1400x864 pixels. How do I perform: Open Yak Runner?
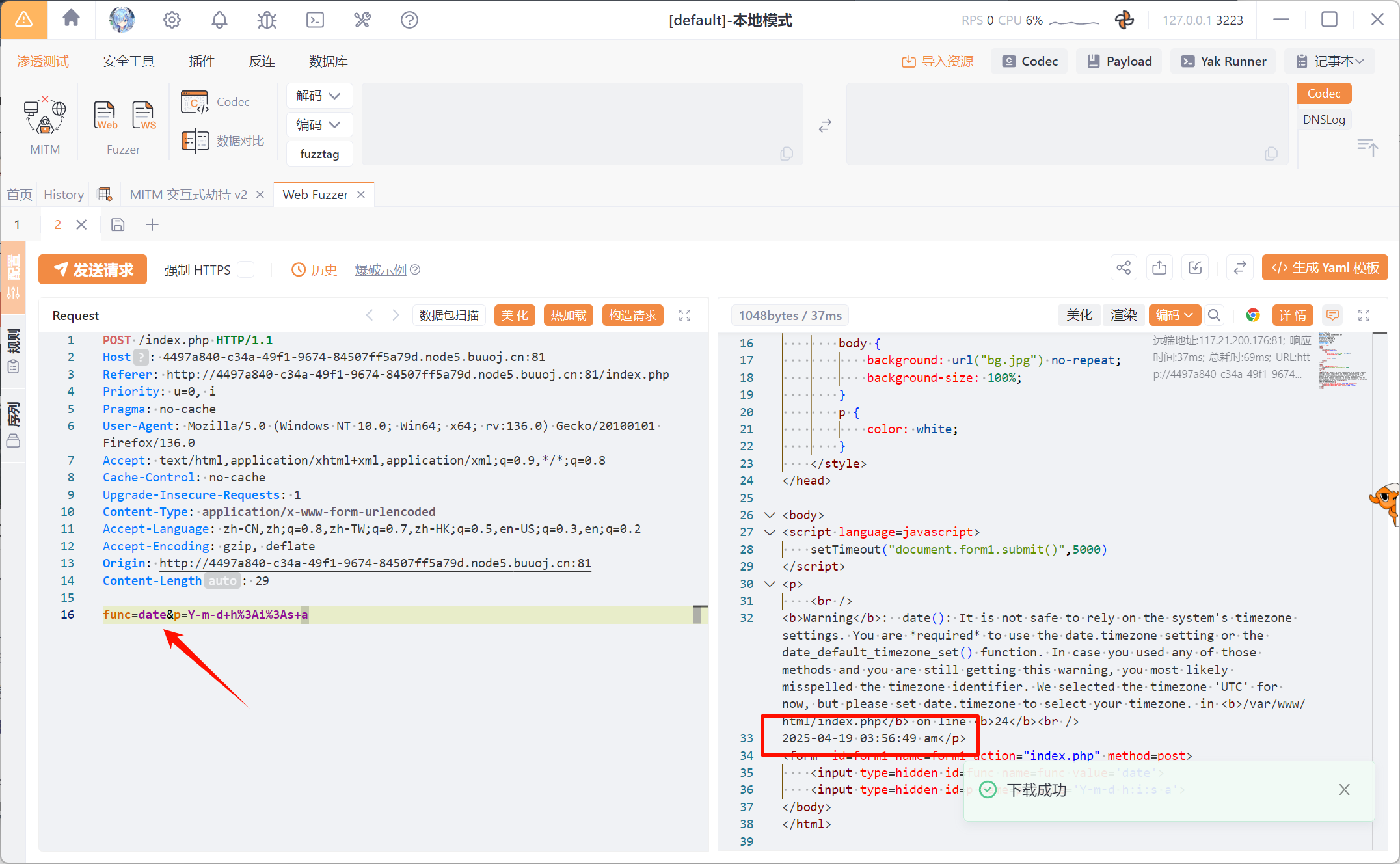click(x=1224, y=61)
